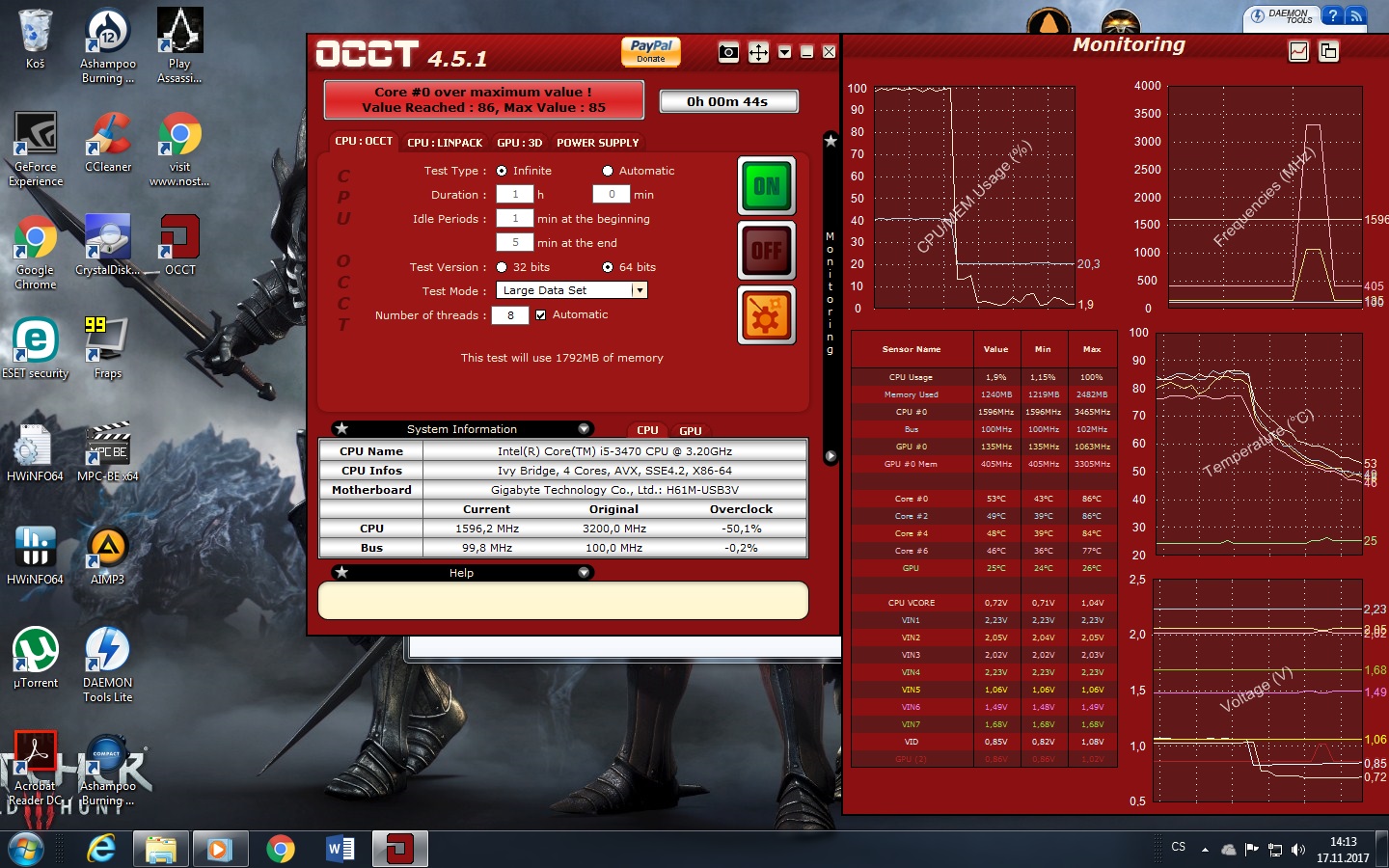Image resolution: width=1389 pixels, height=868 pixels.
Task: Collapse the Help section arrow
Action: point(584,572)
